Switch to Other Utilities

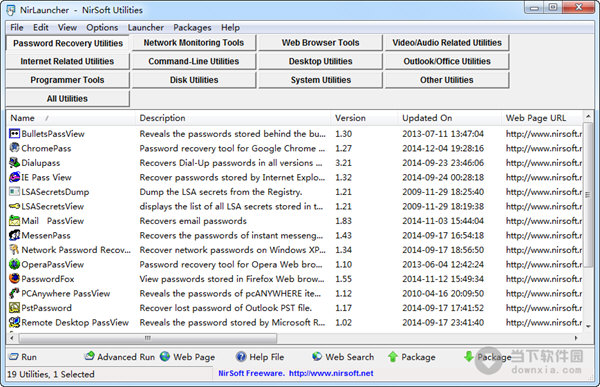pos(447,80)
